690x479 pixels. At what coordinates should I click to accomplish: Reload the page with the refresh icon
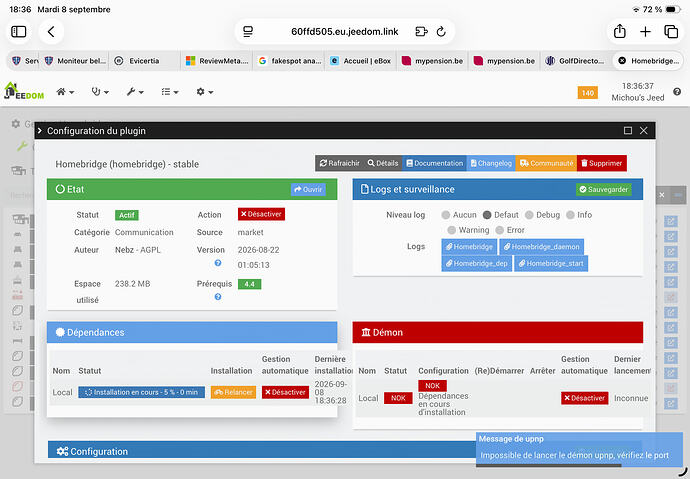click(441, 32)
